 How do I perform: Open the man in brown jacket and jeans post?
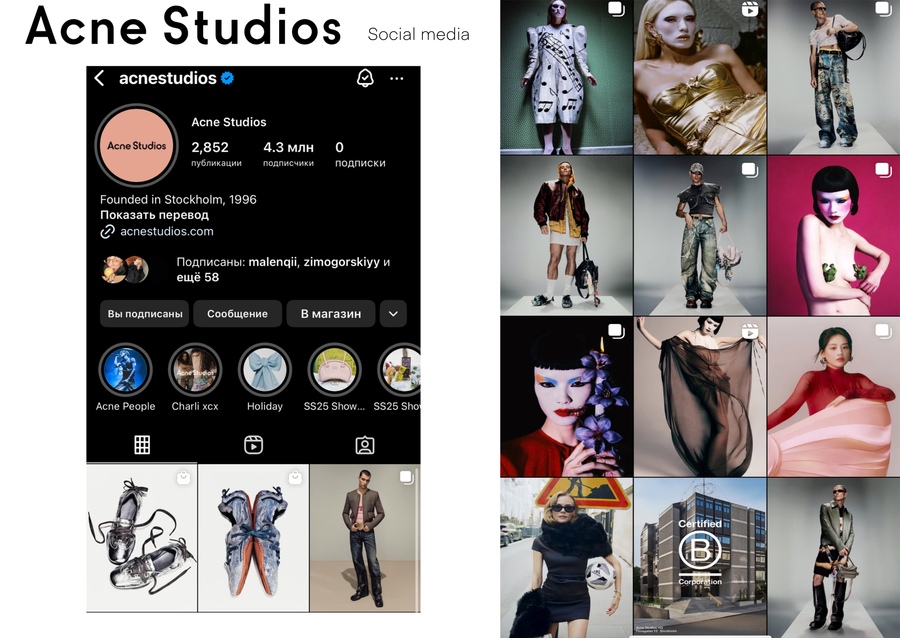point(365,538)
